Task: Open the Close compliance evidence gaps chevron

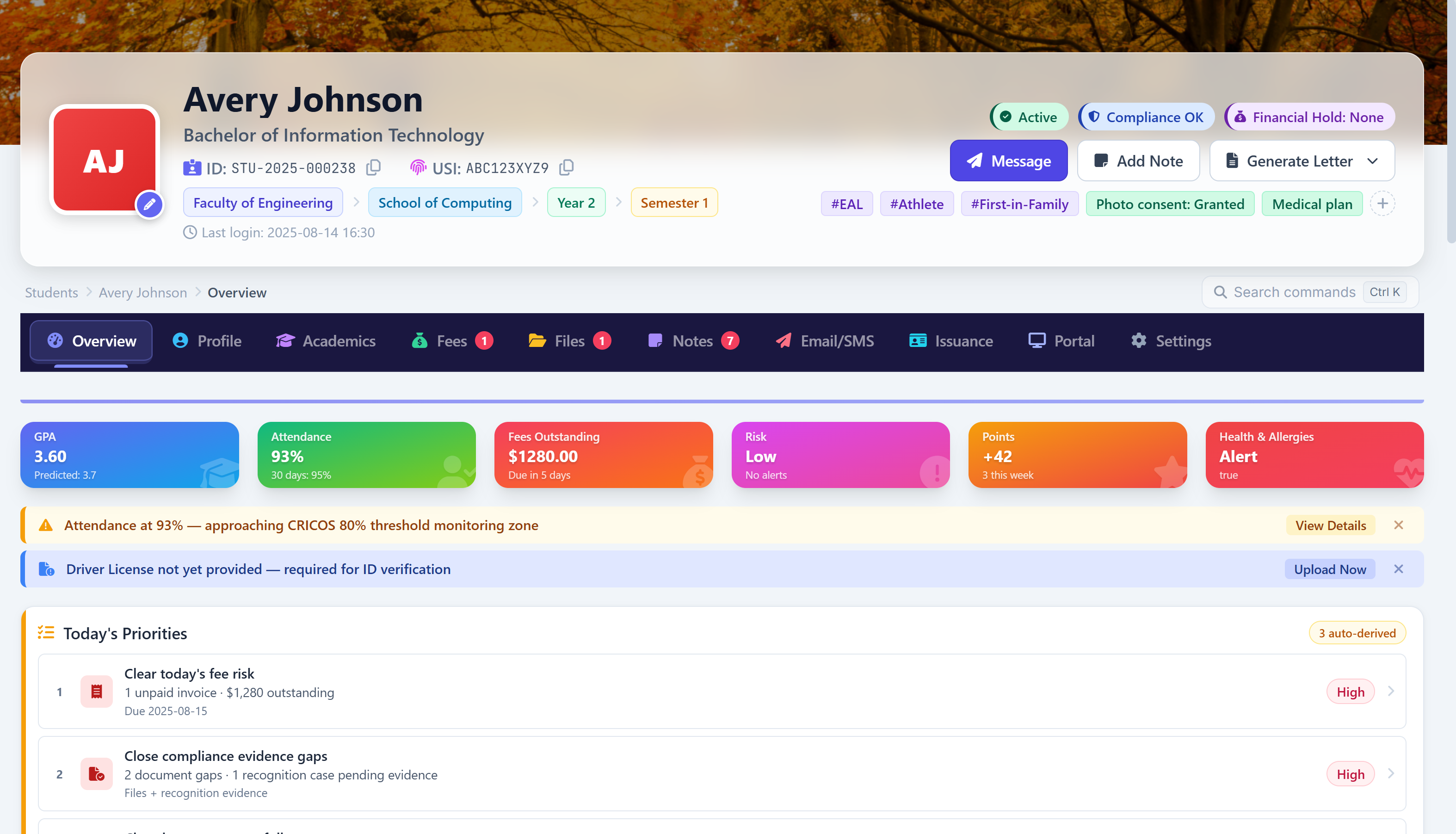Action: pyautogui.click(x=1391, y=774)
